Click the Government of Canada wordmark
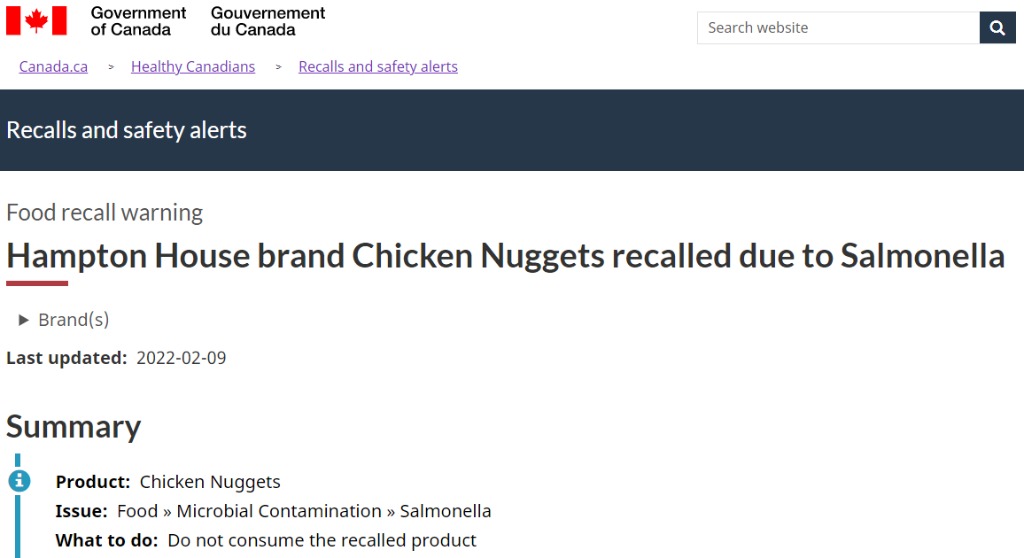Image resolution: width=1024 pixels, height=558 pixels. pos(138,21)
